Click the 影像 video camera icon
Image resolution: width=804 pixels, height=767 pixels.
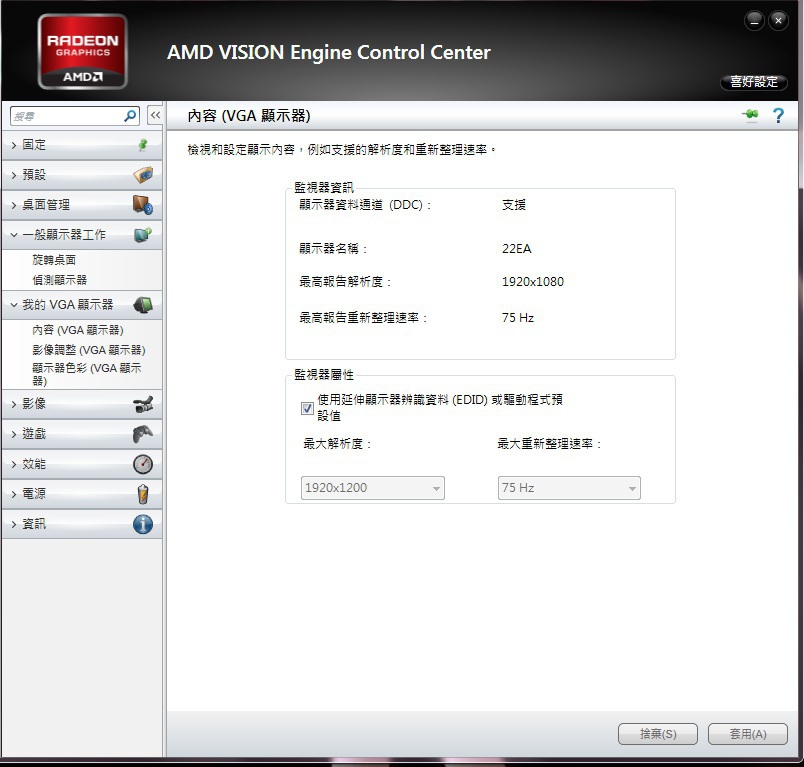point(143,404)
